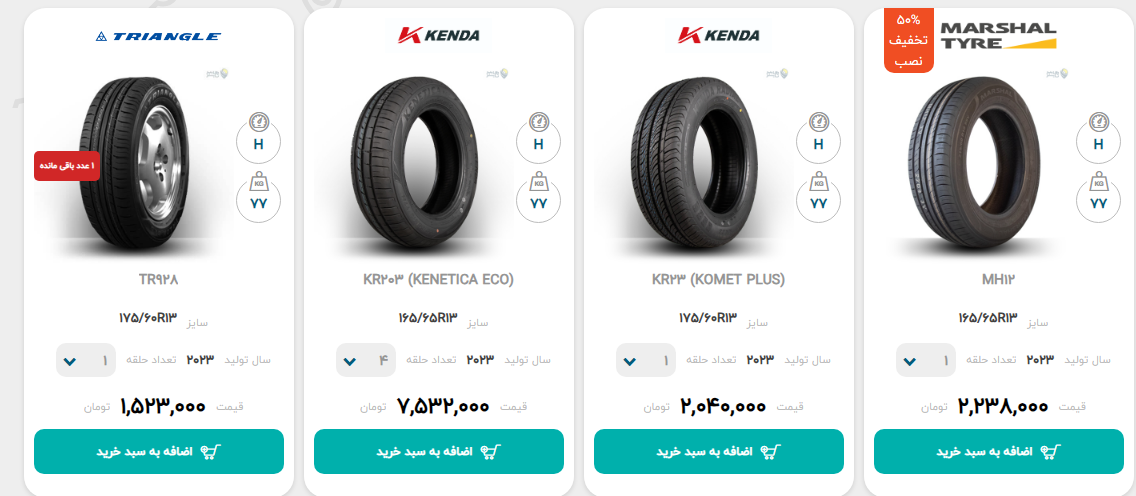Open the KR203 (KENETICA ECO) product title link
Image resolution: width=1136 pixels, height=496 pixels.
[x=438, y=279]
